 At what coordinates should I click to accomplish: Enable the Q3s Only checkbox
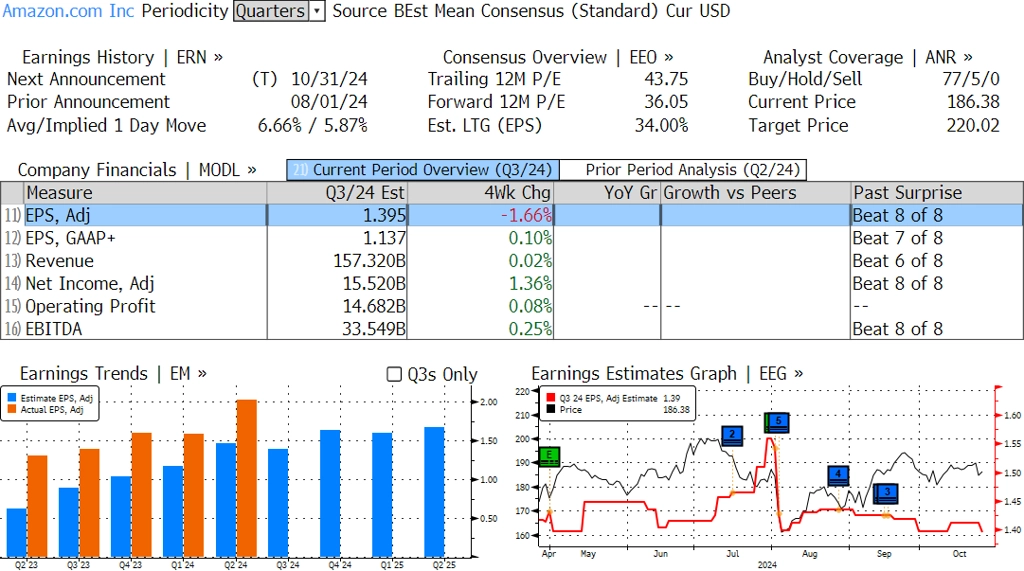pos(394,374)
